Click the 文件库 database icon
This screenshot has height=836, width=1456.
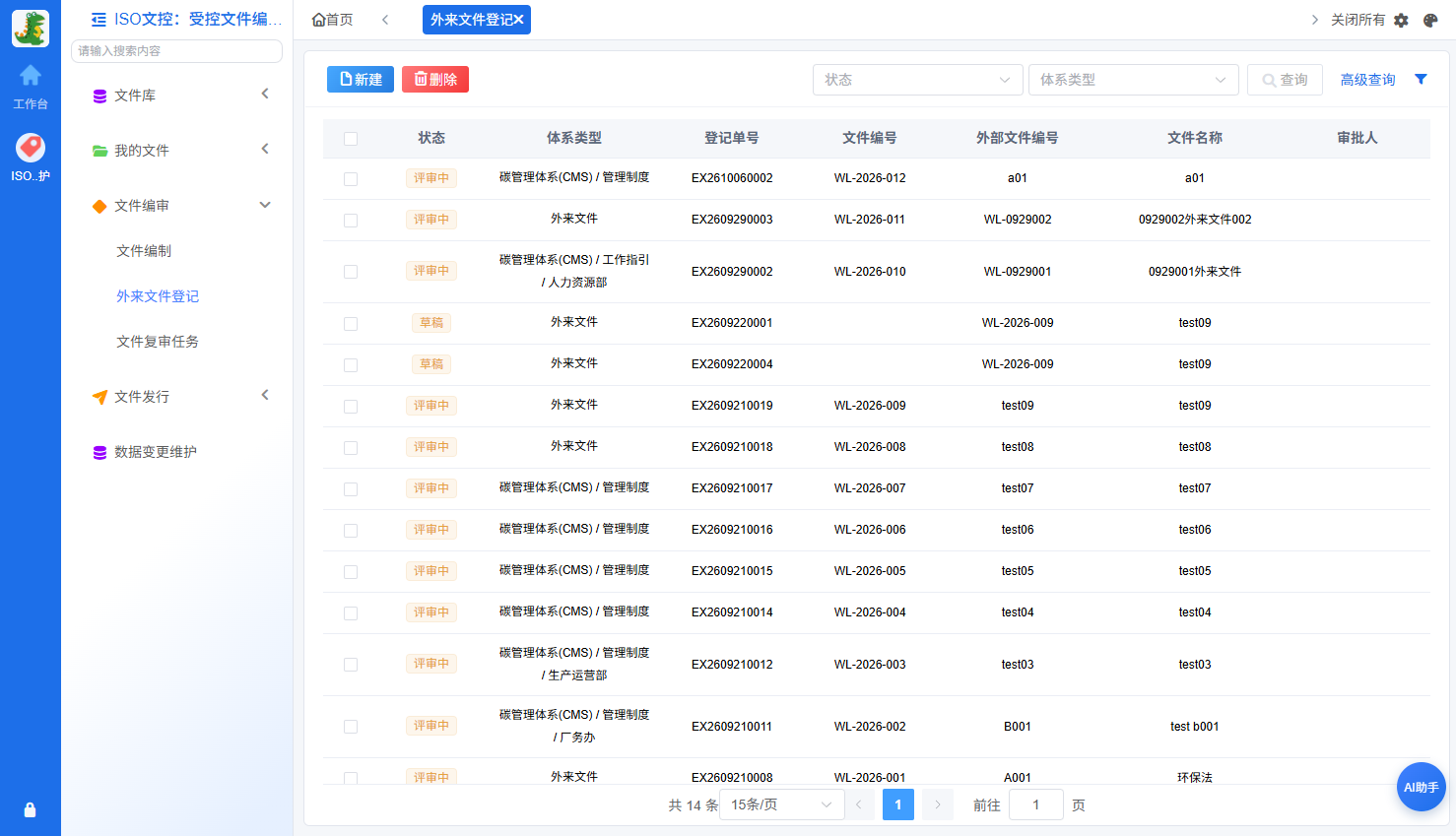click(x=99, y=96)
